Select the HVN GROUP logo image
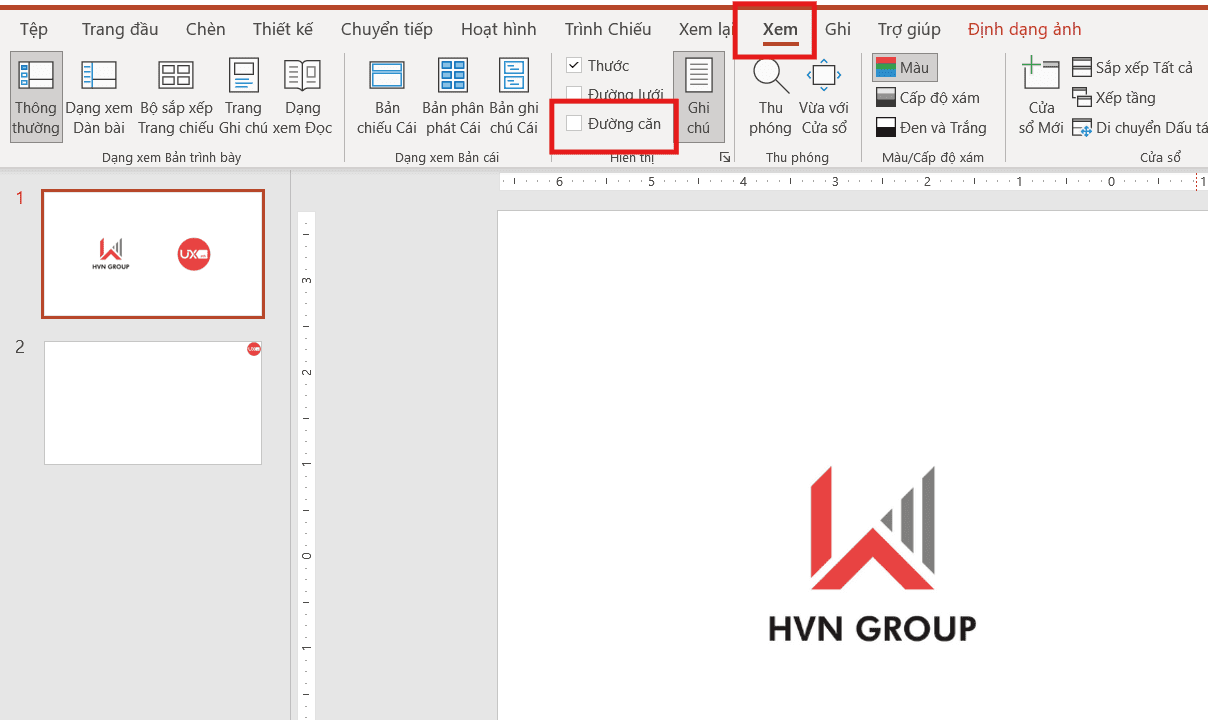 click(x=872, y=553)
